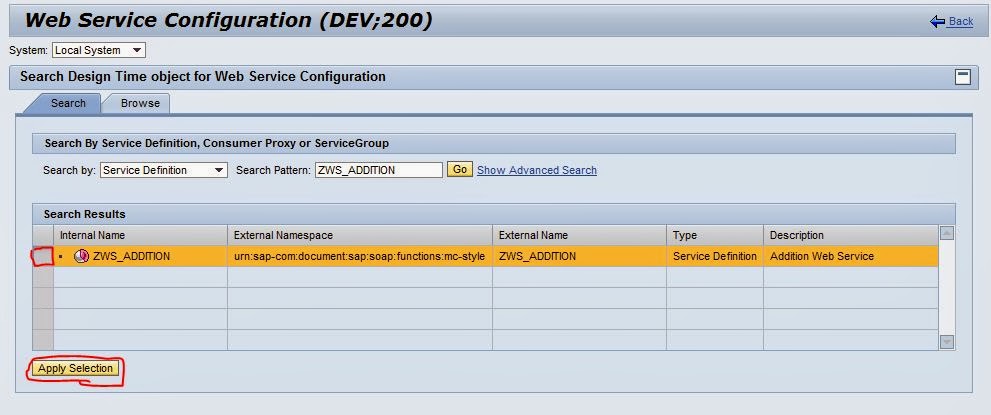Click the Back link text

(961, 21)
